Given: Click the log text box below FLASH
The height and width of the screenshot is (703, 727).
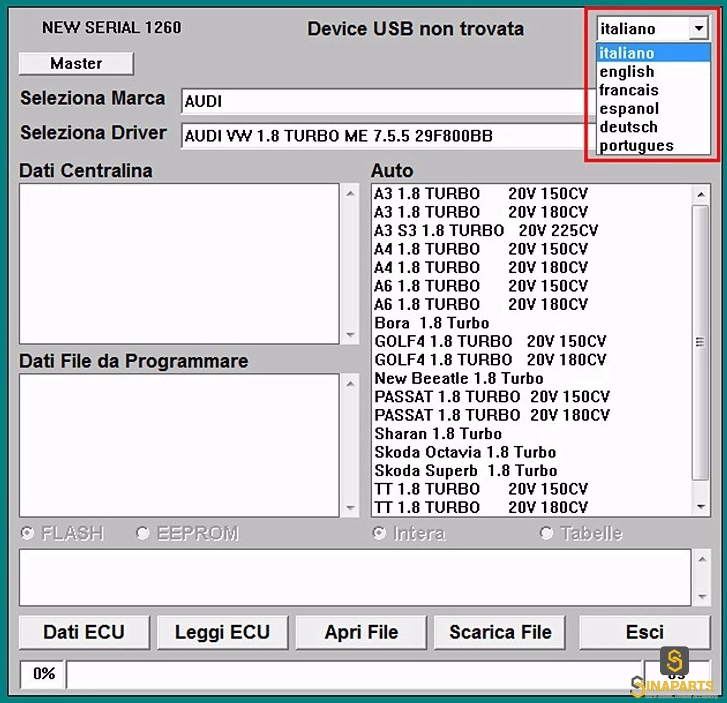Looking at the screenshot, I should click(x=355, y=577).
